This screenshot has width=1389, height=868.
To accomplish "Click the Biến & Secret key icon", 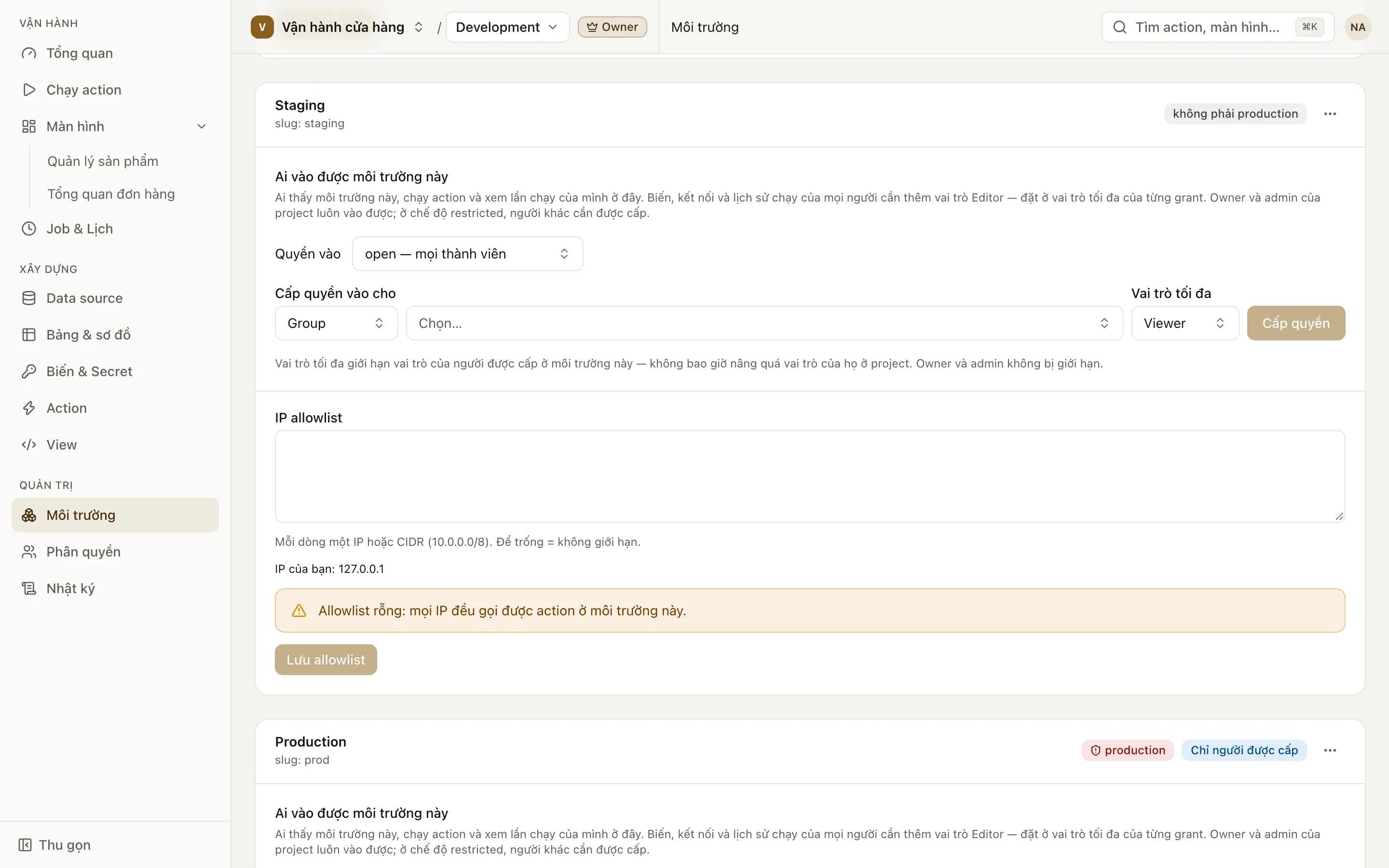I will point(29,371).
